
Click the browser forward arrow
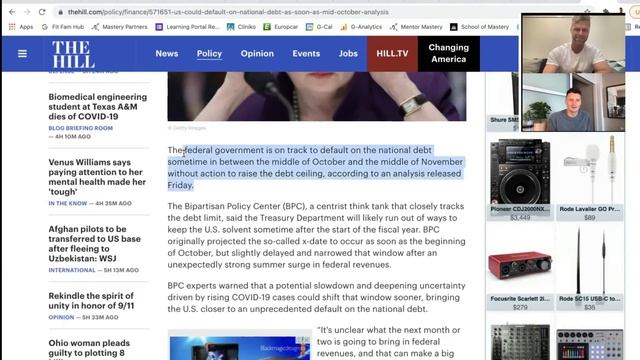pyautogui.click(x=27, y=12)
